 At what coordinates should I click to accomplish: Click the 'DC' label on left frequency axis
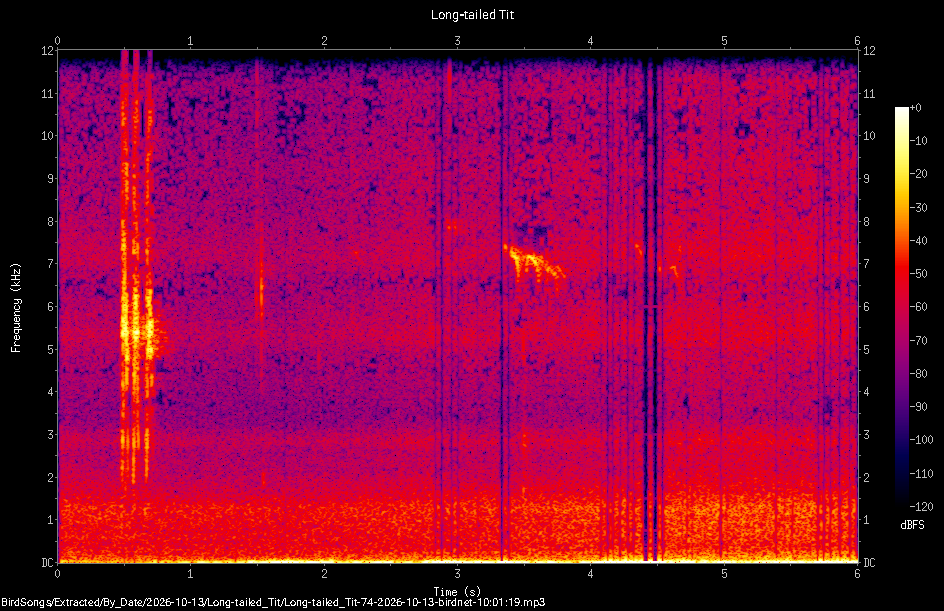pos(47,562)
